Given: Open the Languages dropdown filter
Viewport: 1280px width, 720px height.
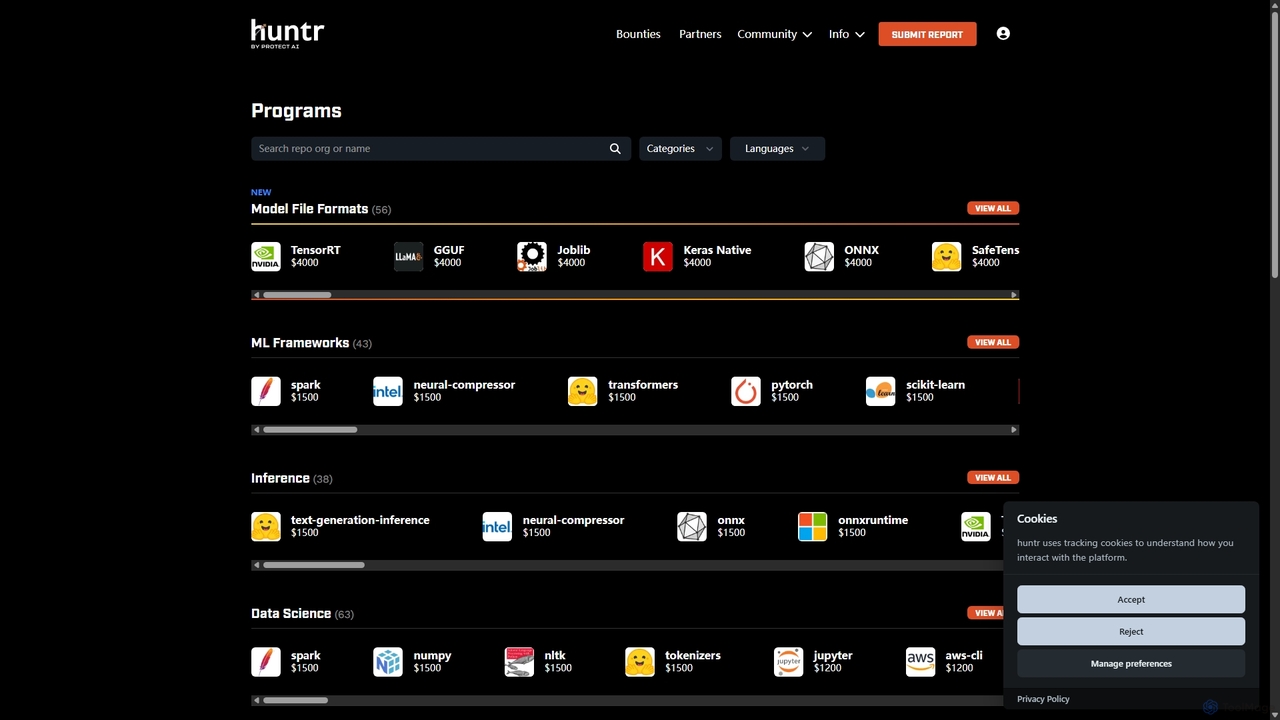Looking at the screenshot, I should tap(777, 149).
